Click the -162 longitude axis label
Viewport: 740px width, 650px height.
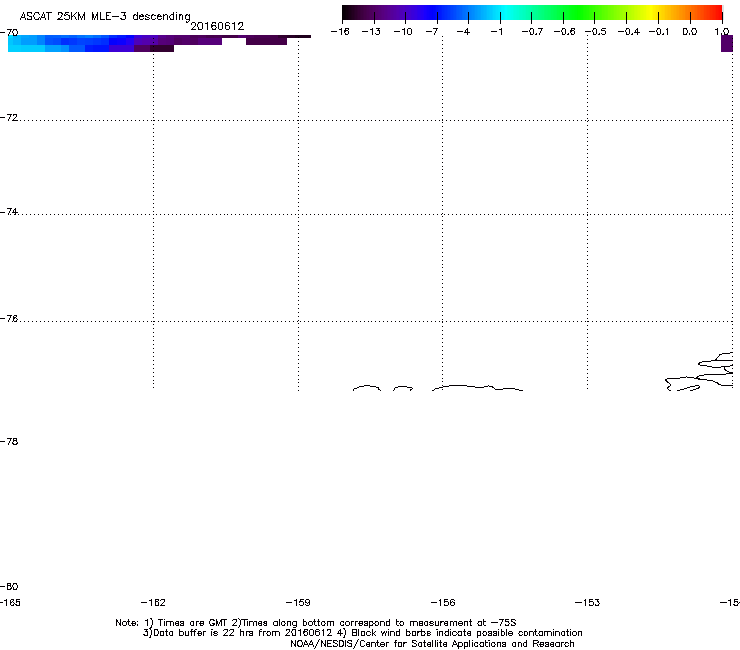(x=153, y=603)
